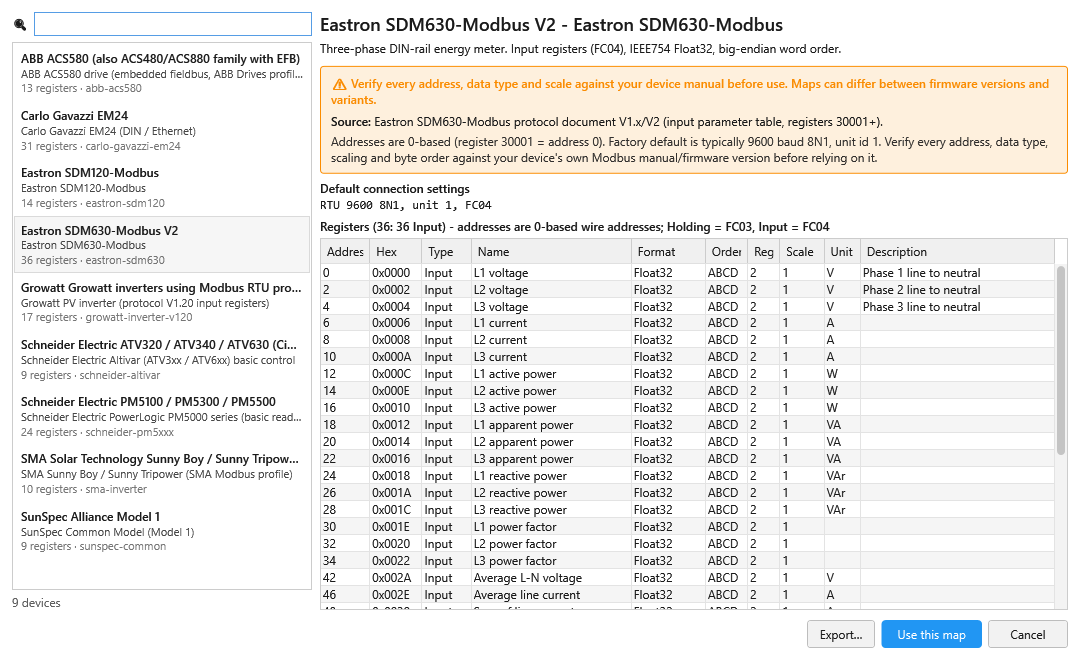The height and width of the screenshot is (660, 1080).
Task: Select the L1 voltage register row
Action: point(687,273)
